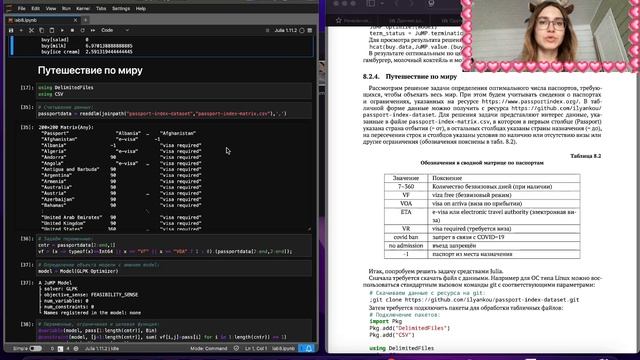Go forward with the browser forward arrow
This screenshot has height=360, width=640.
[x=411, y=3]
